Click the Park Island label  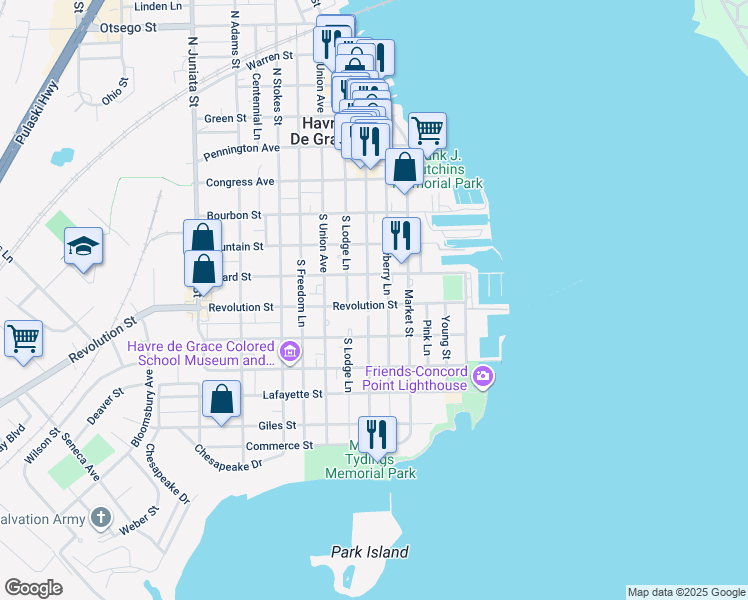tap(370, 552)
